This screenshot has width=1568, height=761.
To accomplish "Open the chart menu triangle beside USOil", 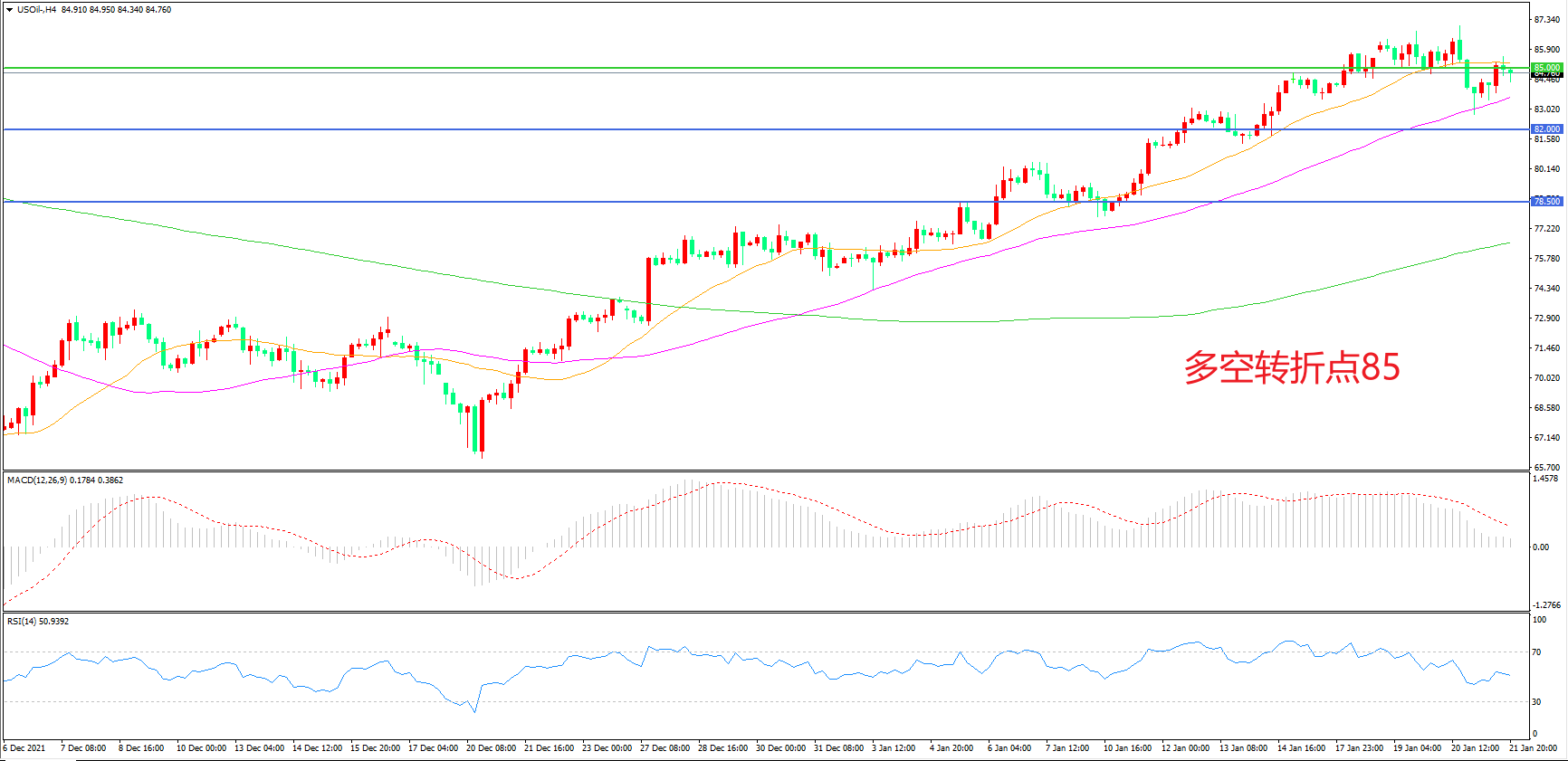I will pos(9,10).
